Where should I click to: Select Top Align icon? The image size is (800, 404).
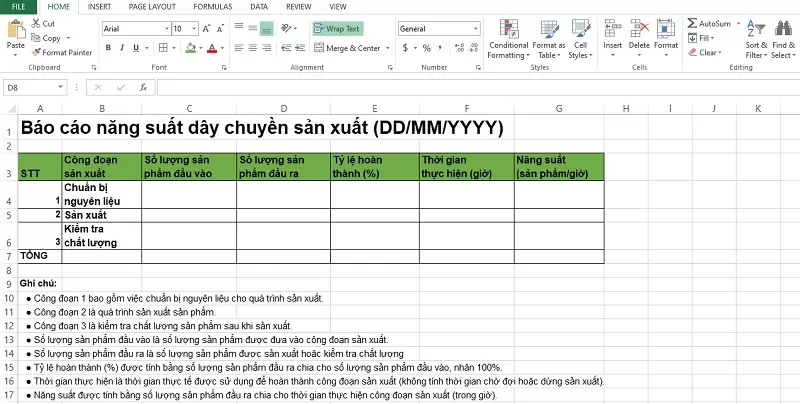(239, 29)
